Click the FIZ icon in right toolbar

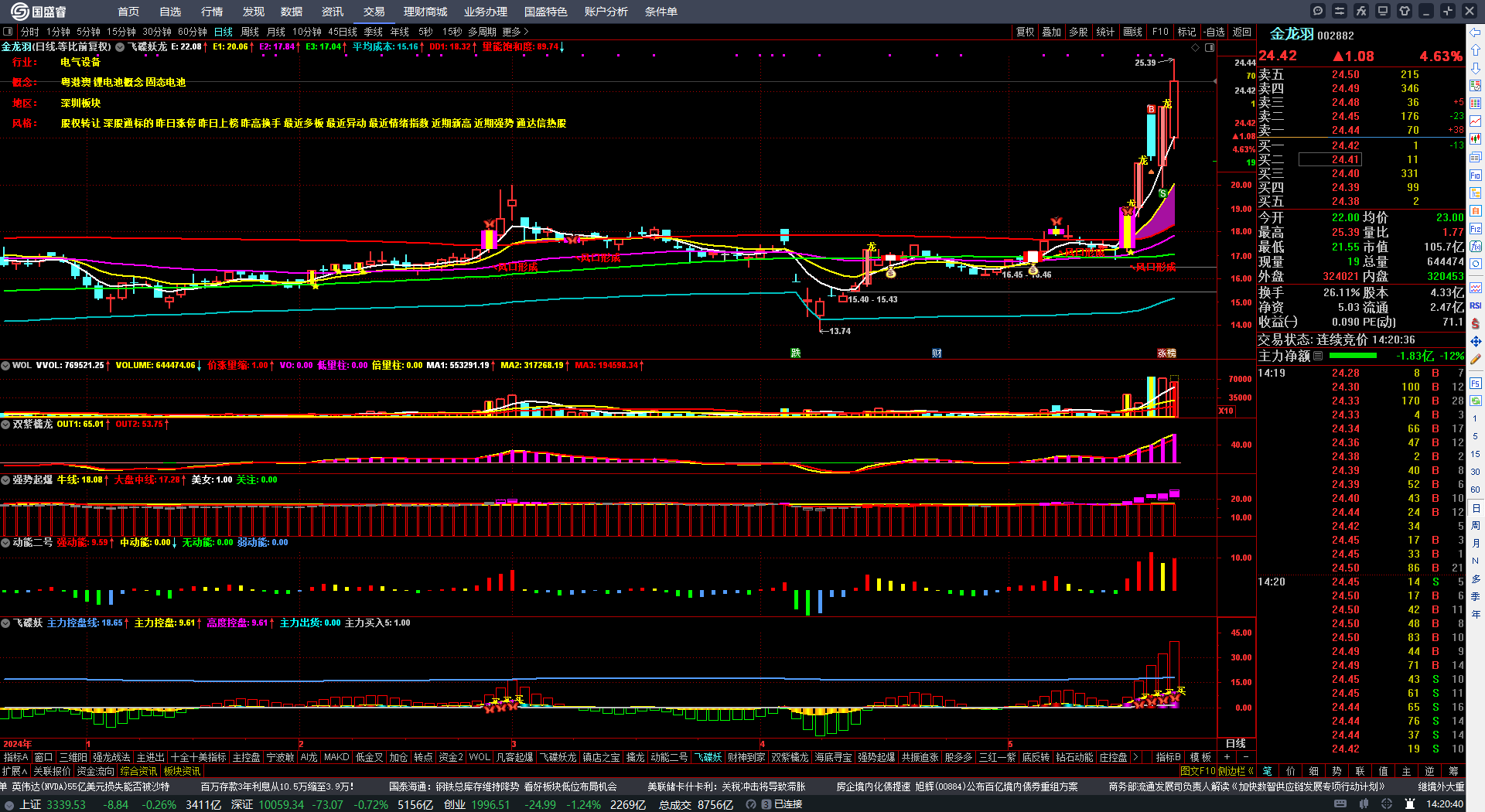(1476, 228)
